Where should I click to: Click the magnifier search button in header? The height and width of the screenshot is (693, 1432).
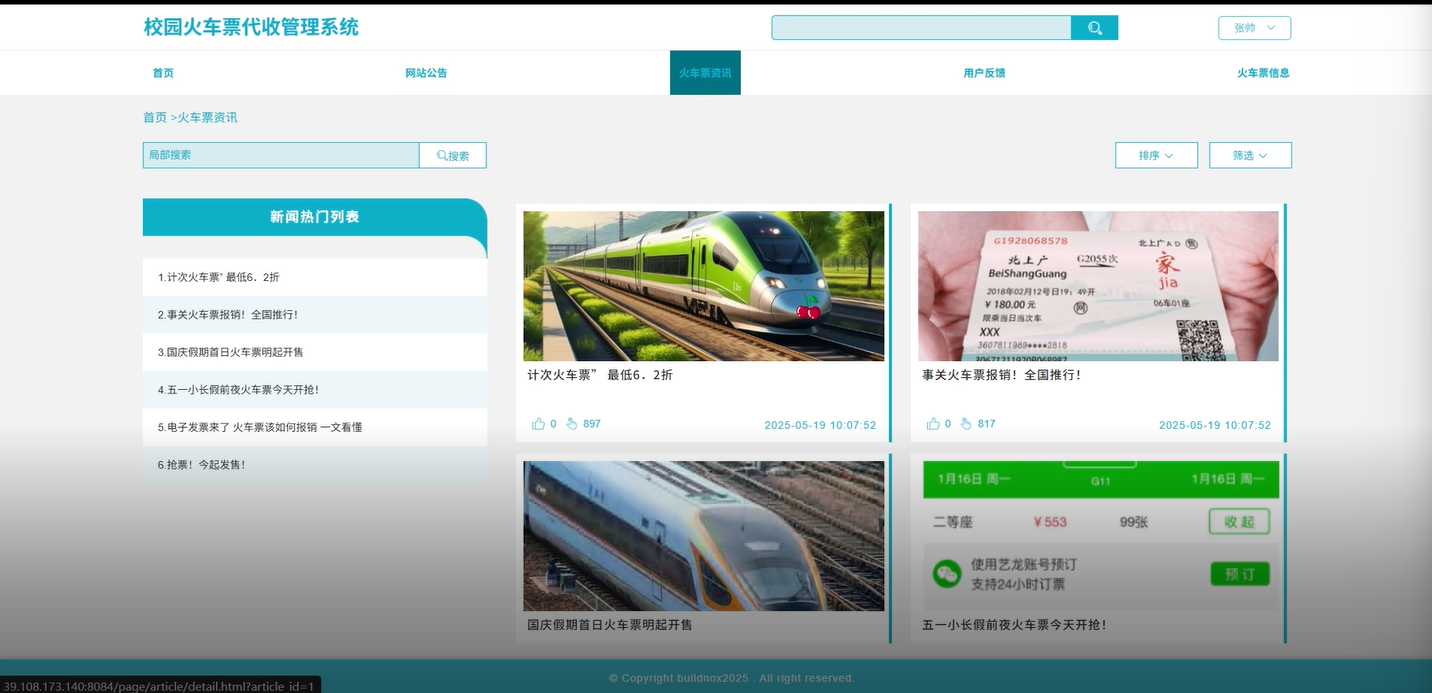click(1094, 28)
